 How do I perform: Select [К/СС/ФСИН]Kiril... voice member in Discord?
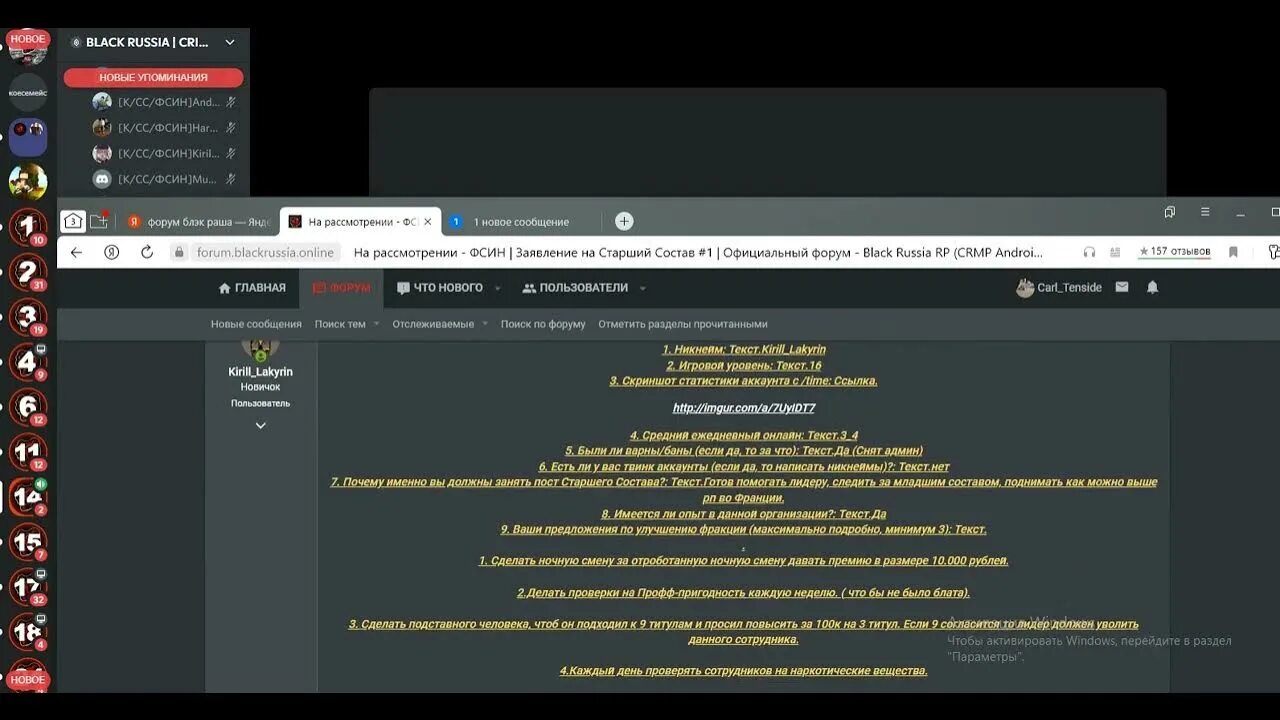click(x=165, y=153)
